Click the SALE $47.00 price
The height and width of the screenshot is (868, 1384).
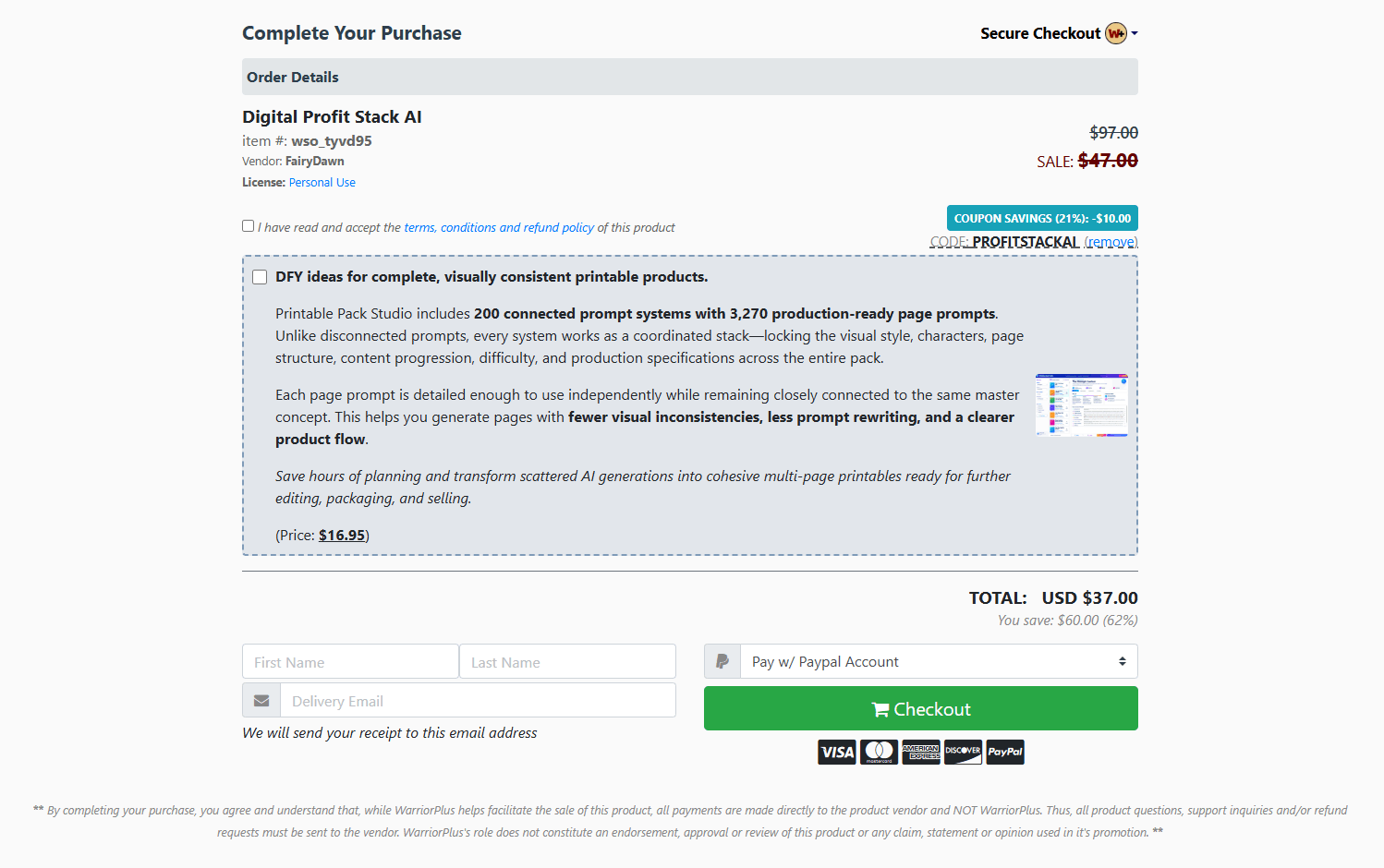coord(1087,161)
